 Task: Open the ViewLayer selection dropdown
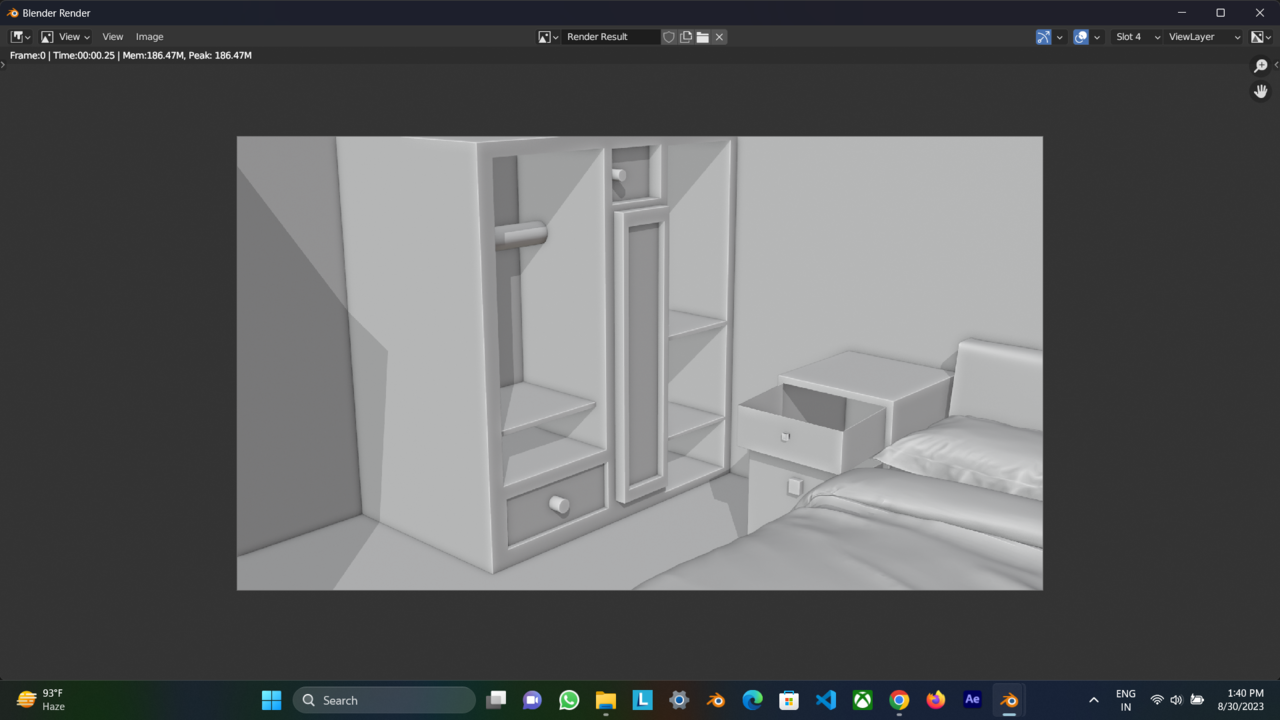click(1200, 36)
